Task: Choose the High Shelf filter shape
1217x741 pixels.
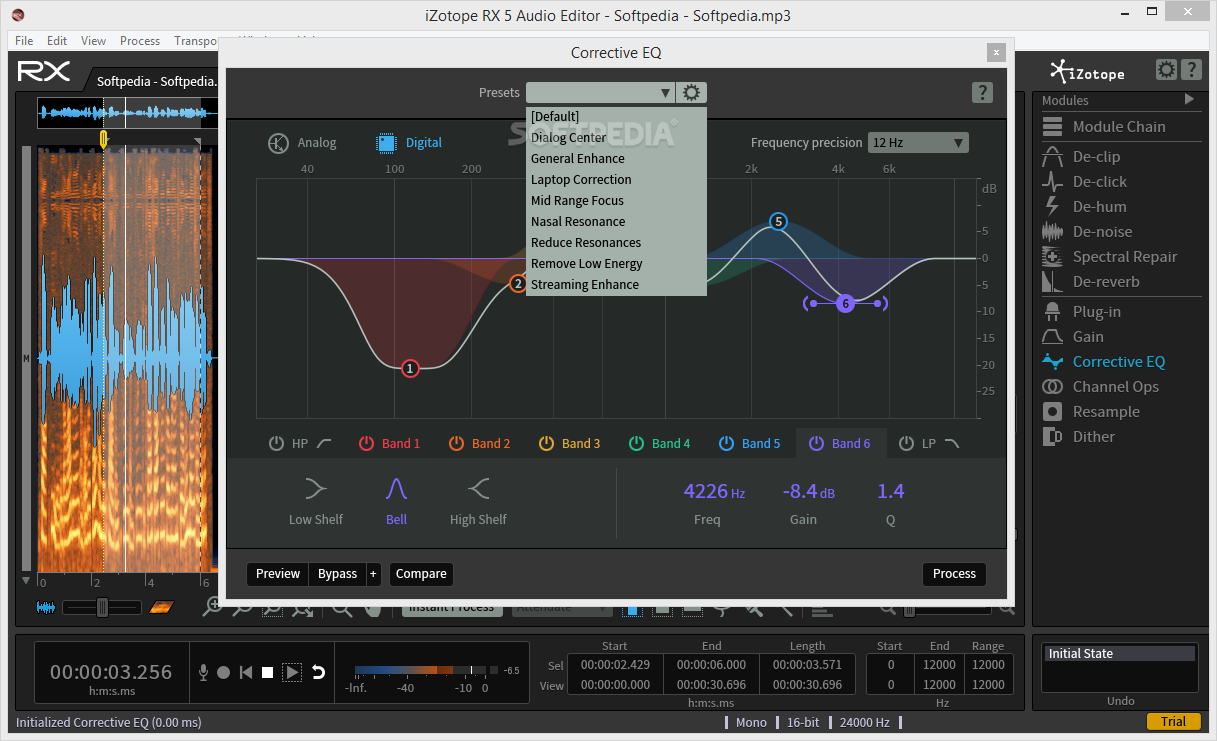Action: (478, 500)
